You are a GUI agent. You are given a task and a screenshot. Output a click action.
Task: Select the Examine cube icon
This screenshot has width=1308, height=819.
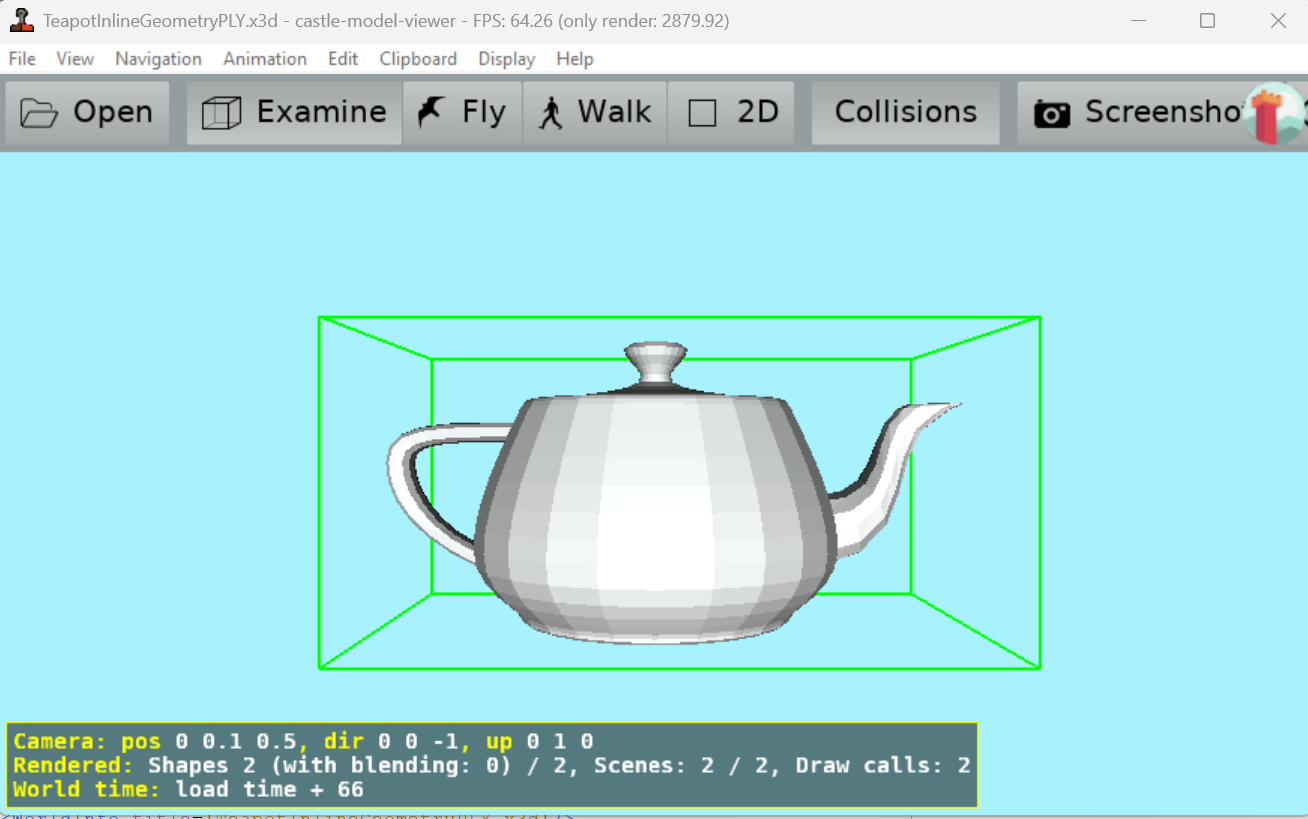point(221,113)
